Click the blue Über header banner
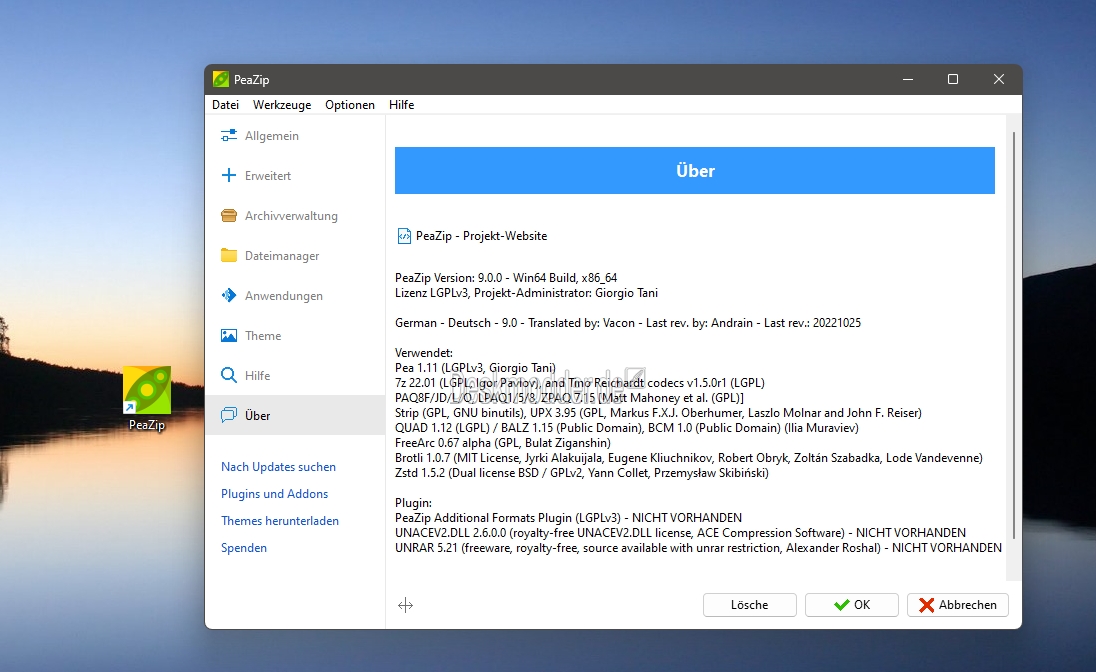1096x672 pixels. [695, 171]
